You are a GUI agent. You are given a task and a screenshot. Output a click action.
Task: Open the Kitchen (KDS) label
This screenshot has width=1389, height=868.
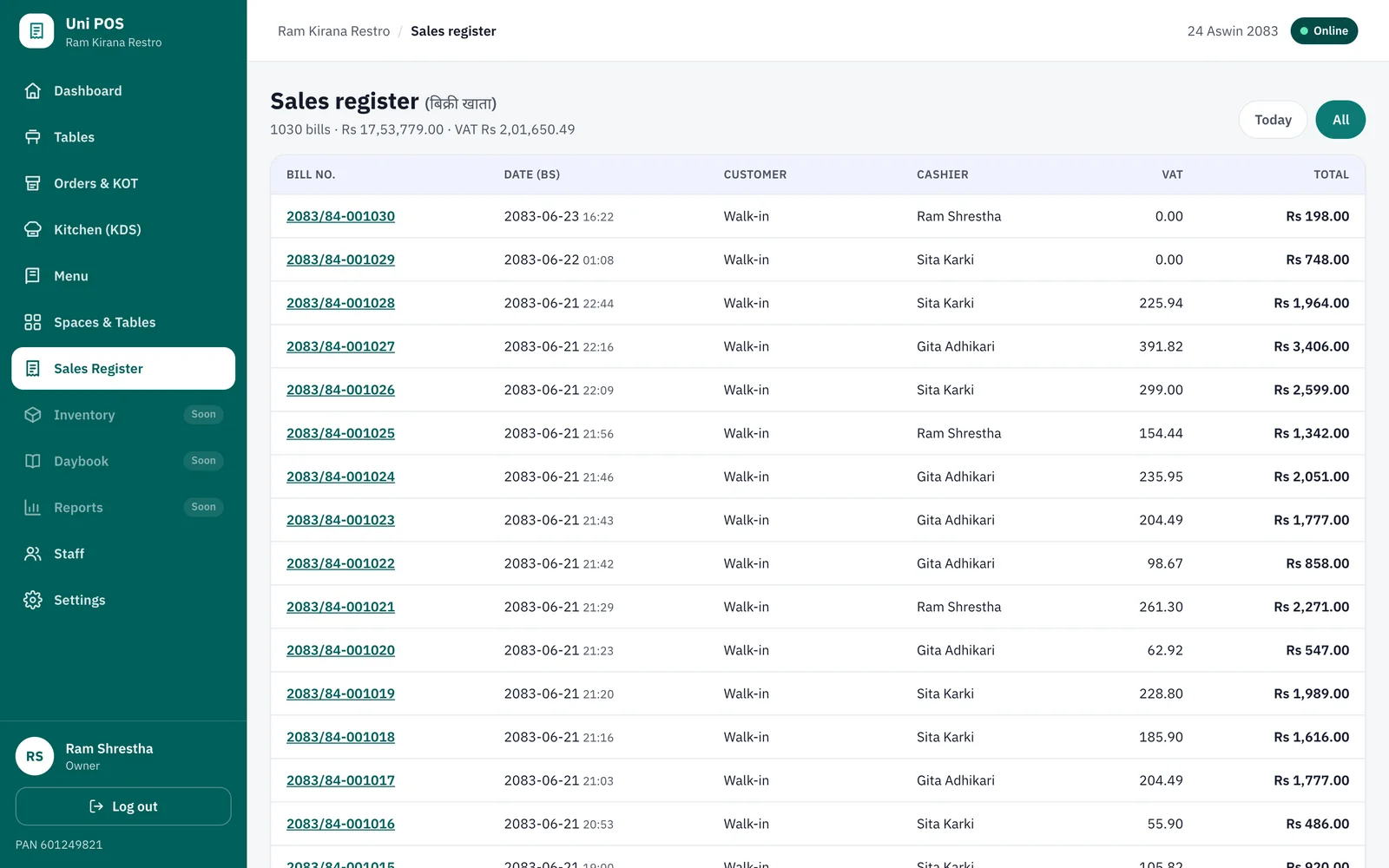coord(97,230)
